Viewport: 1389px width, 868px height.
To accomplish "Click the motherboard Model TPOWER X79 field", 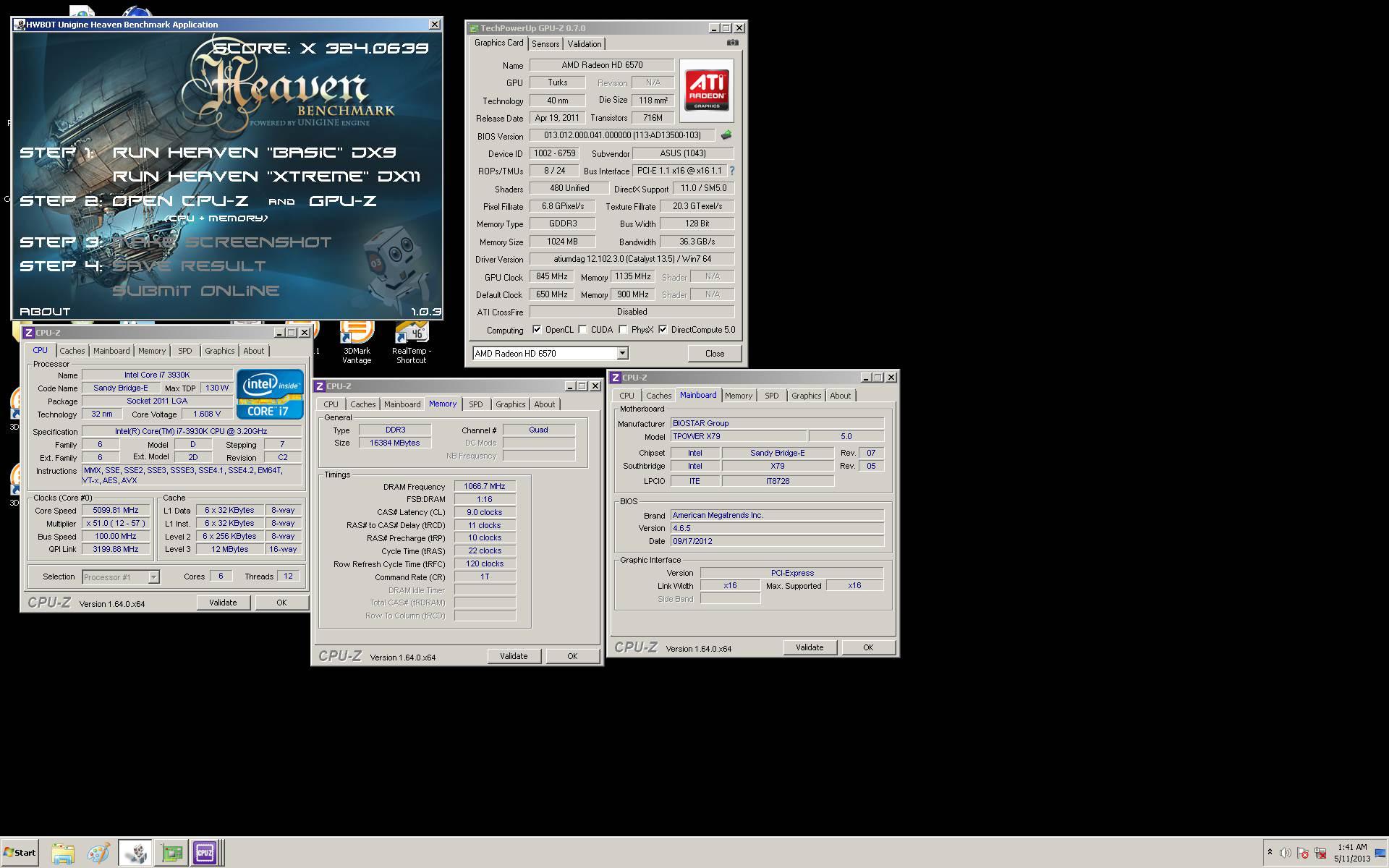I will pos(738,437).
